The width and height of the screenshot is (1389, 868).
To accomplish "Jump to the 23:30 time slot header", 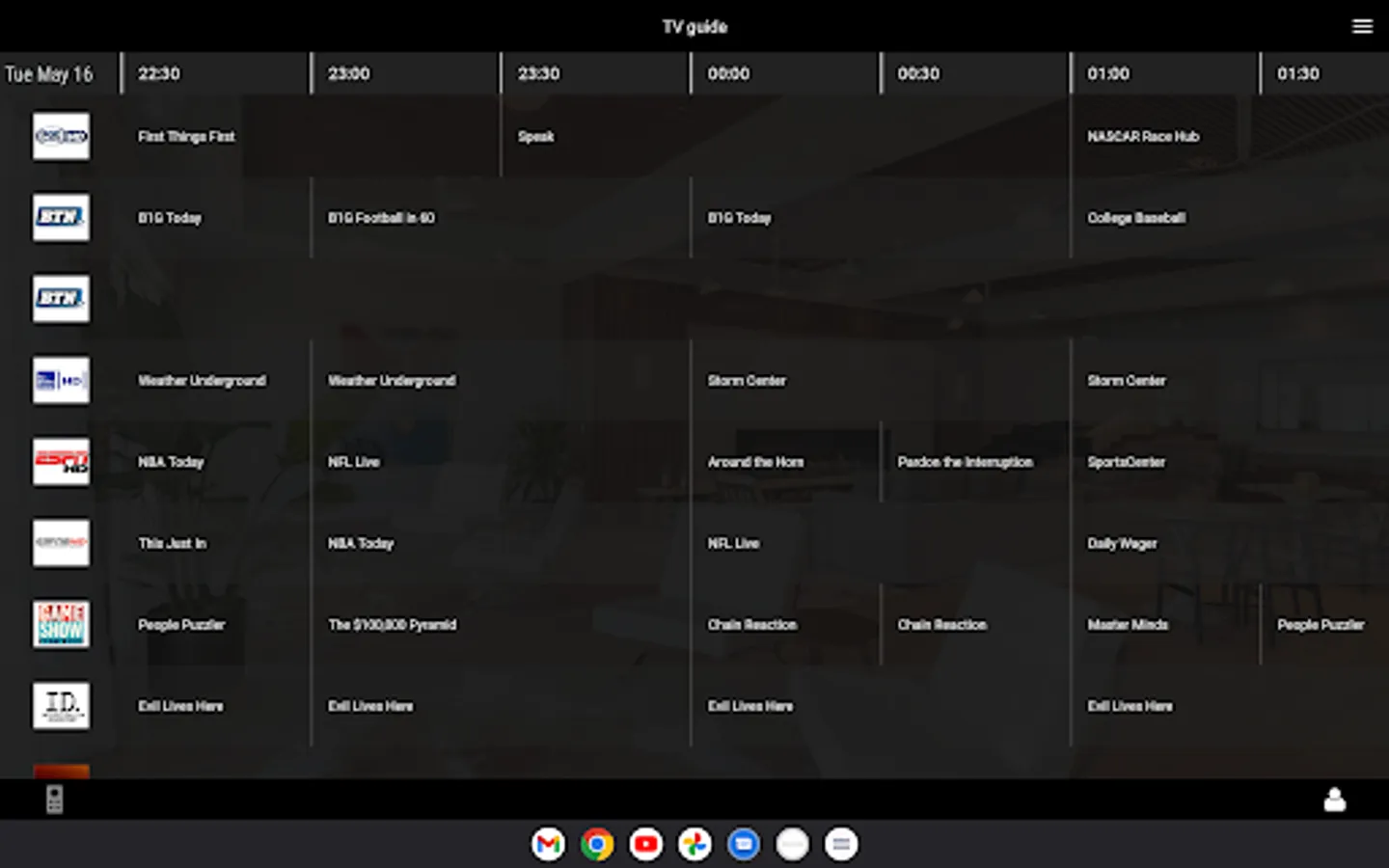I will point(538,73).
